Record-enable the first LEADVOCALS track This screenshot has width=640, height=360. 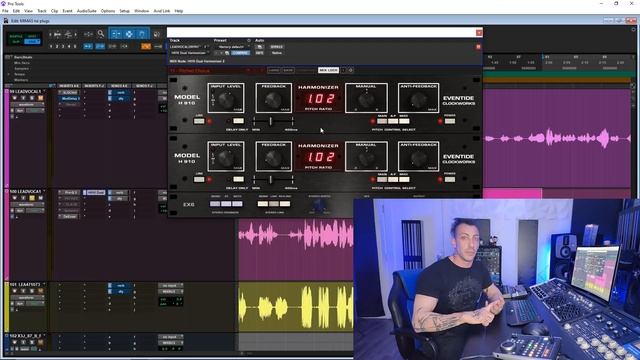(x=15, y=98)
